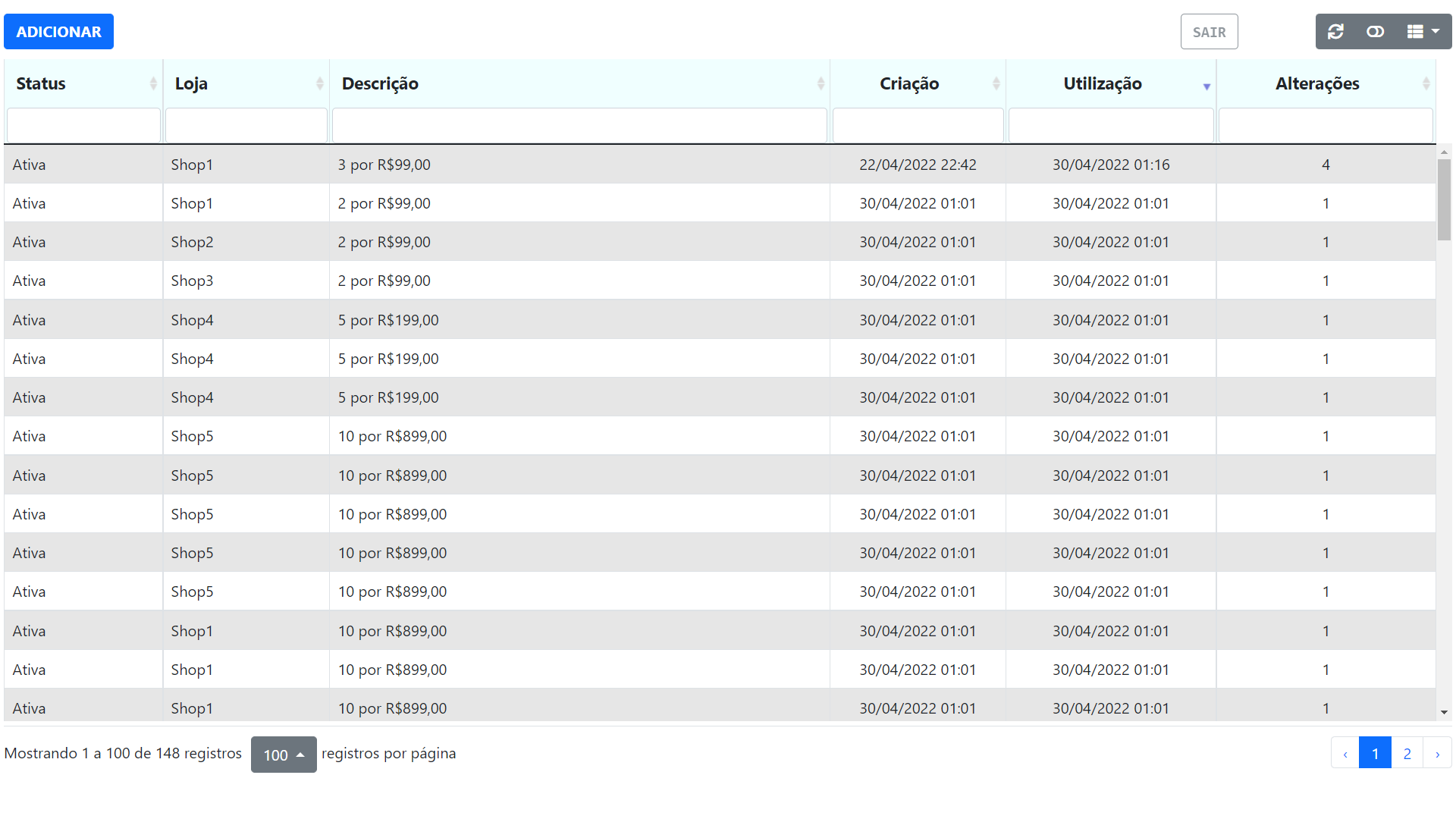Toggle the card view switch icon

[1375, 32]
